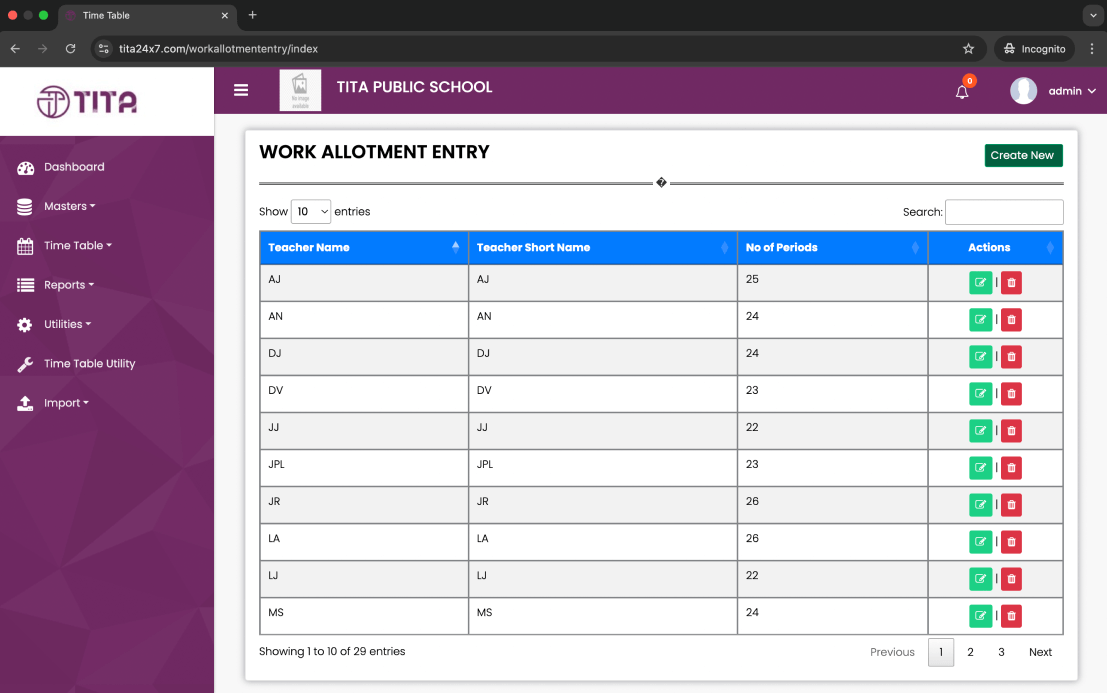1107x693 pixels.
Task: Go back in browser history
Action: pyautogui.click(x=16, y=49)
